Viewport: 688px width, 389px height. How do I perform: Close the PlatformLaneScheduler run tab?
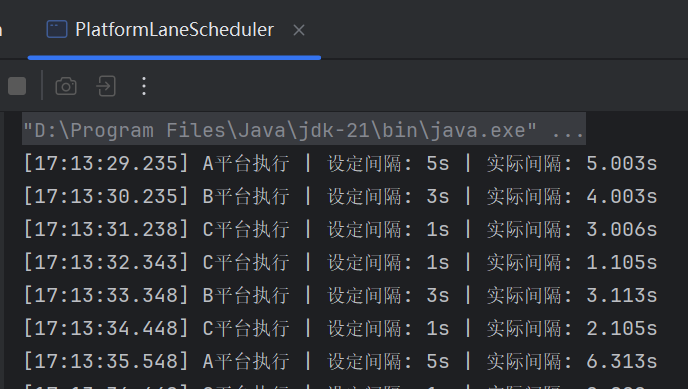299,30
